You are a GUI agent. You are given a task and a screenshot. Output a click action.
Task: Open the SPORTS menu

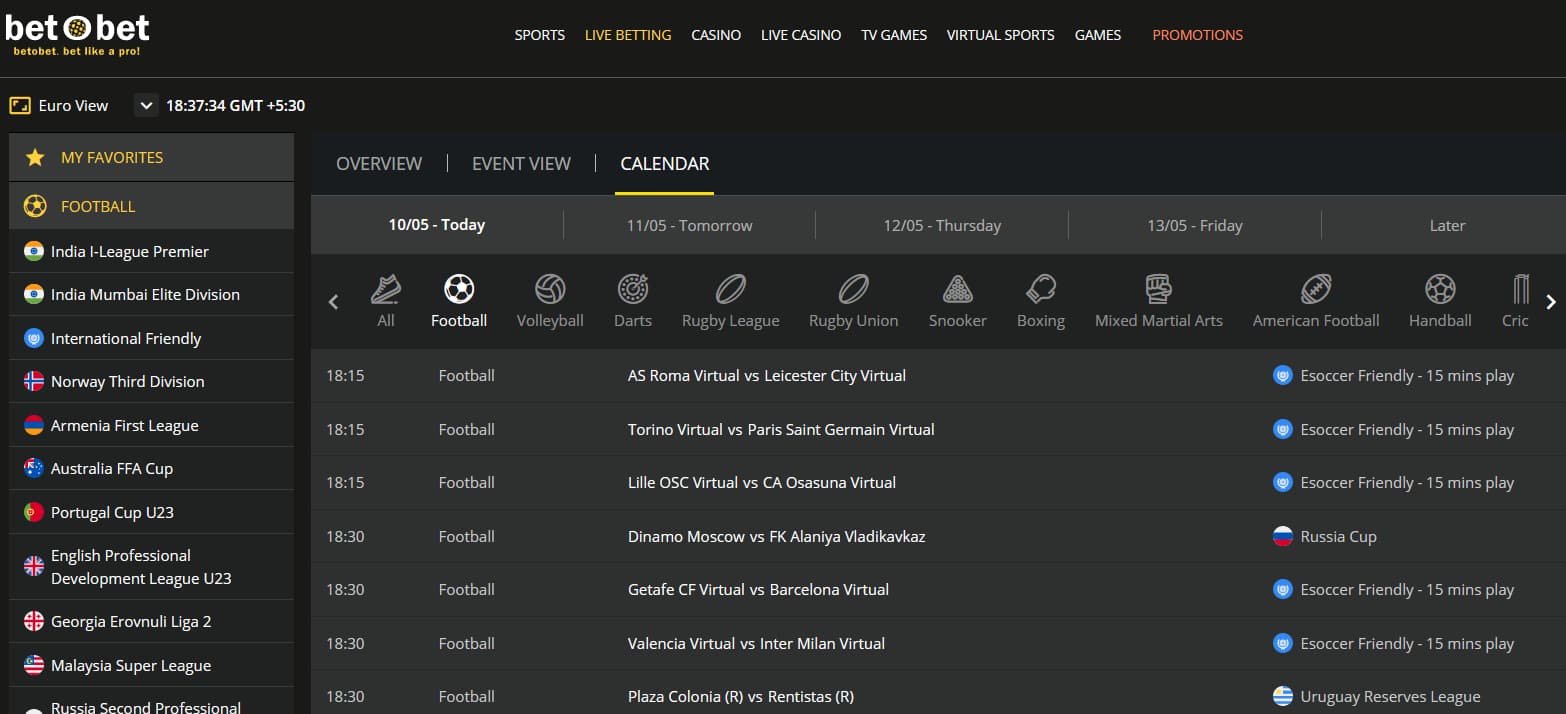point(540,35)
